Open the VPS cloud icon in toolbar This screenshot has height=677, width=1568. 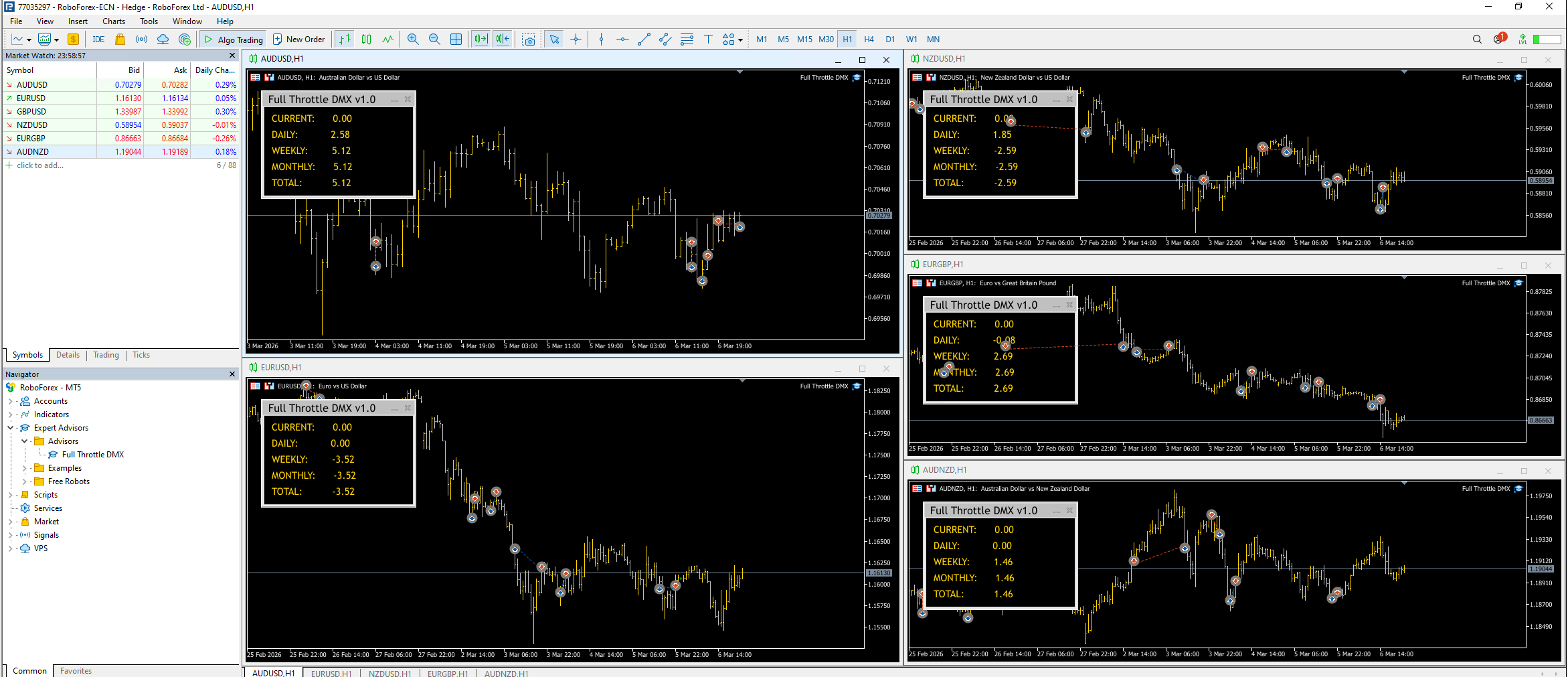[x=163, y=40]
